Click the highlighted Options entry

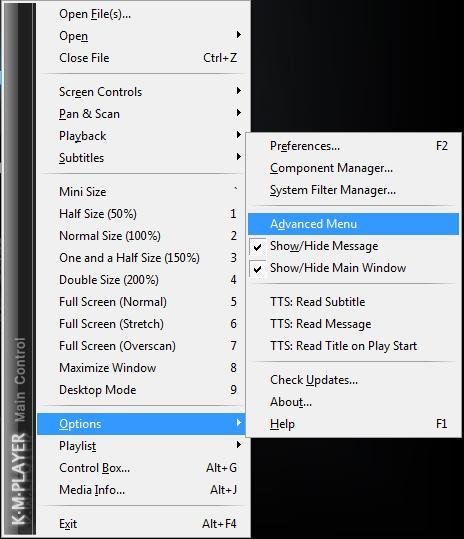[142, 424]
